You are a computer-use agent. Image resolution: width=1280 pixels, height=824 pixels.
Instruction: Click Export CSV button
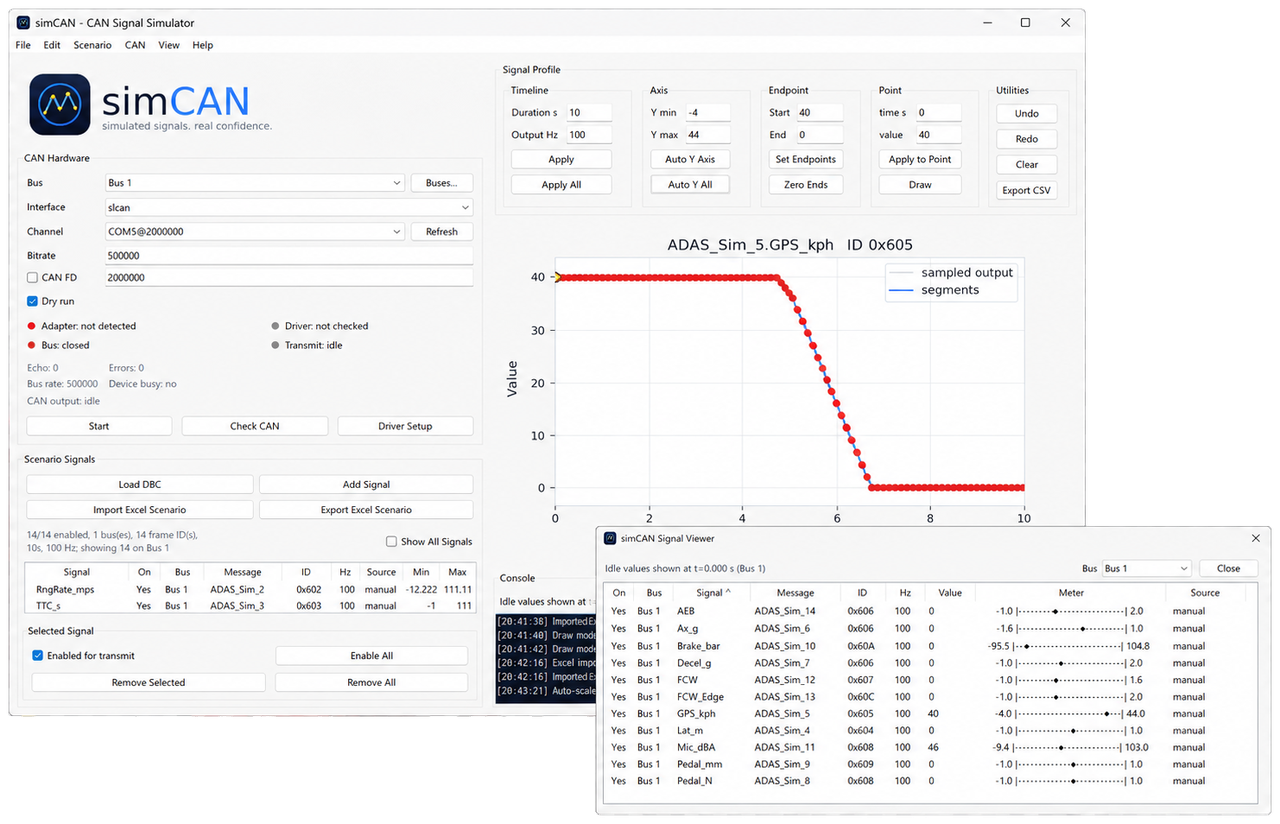[x=1027, y=191]
